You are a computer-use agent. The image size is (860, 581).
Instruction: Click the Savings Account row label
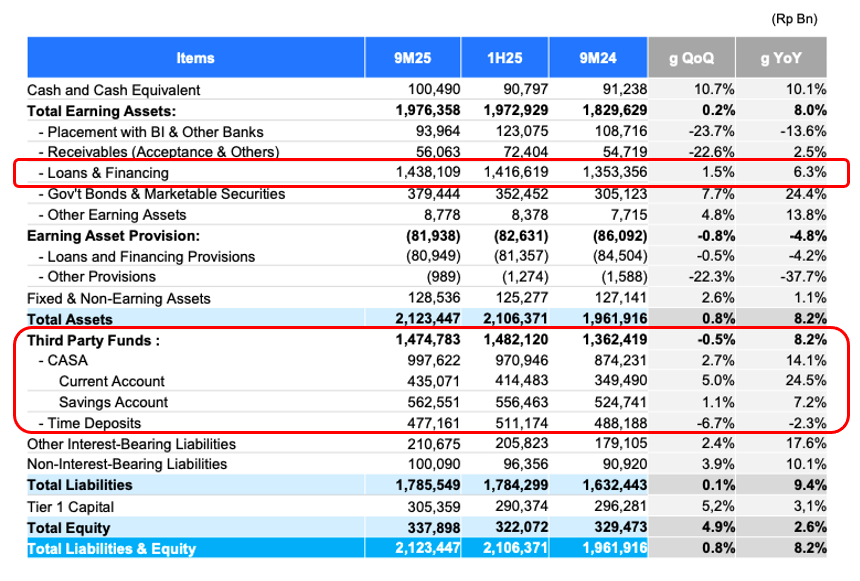[113, 402]
